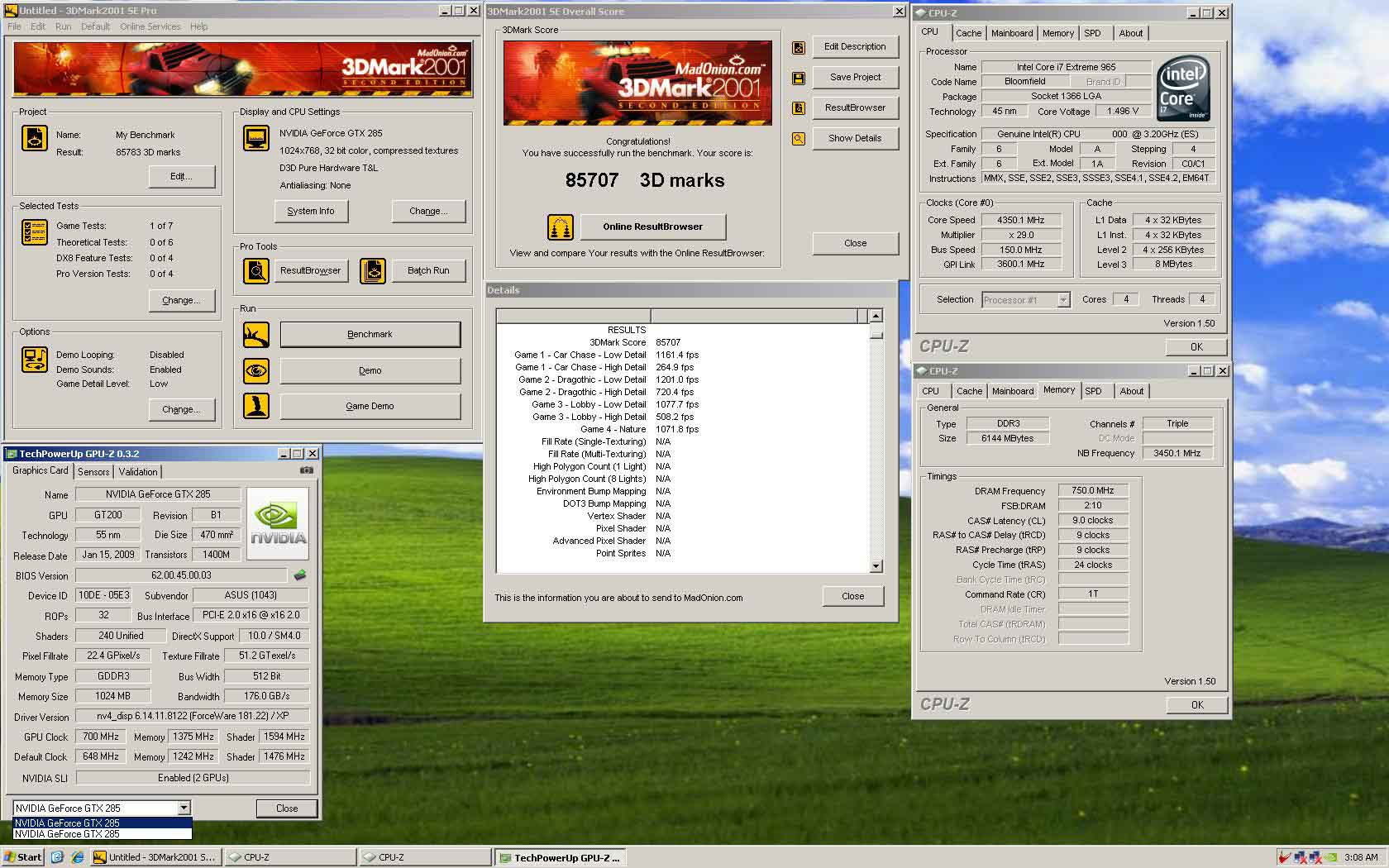Click the monitor icon in Display and CPU Settings
The image size is (1389, 868).
pyautogui.click(x=256, y=138)
